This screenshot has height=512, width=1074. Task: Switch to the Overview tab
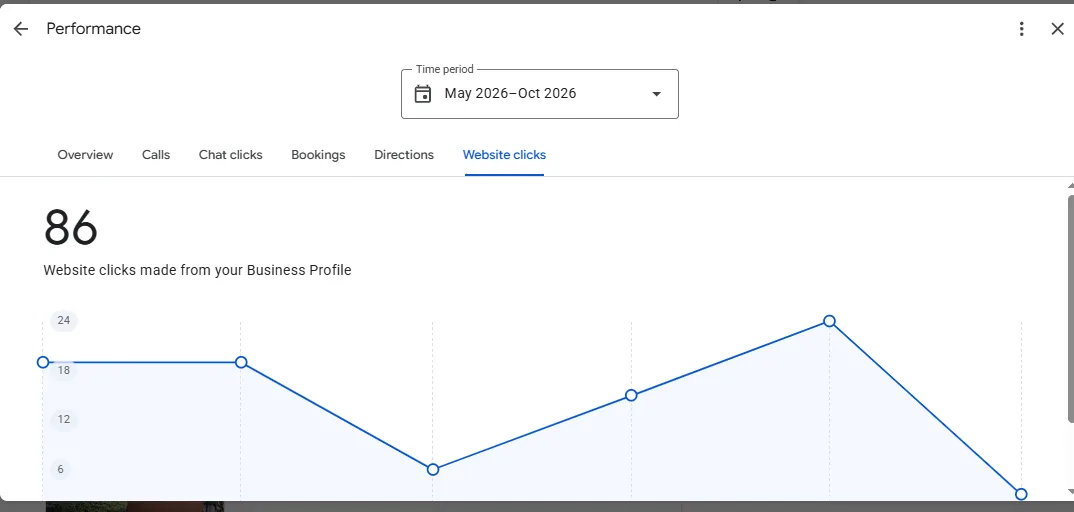point(85,155)
